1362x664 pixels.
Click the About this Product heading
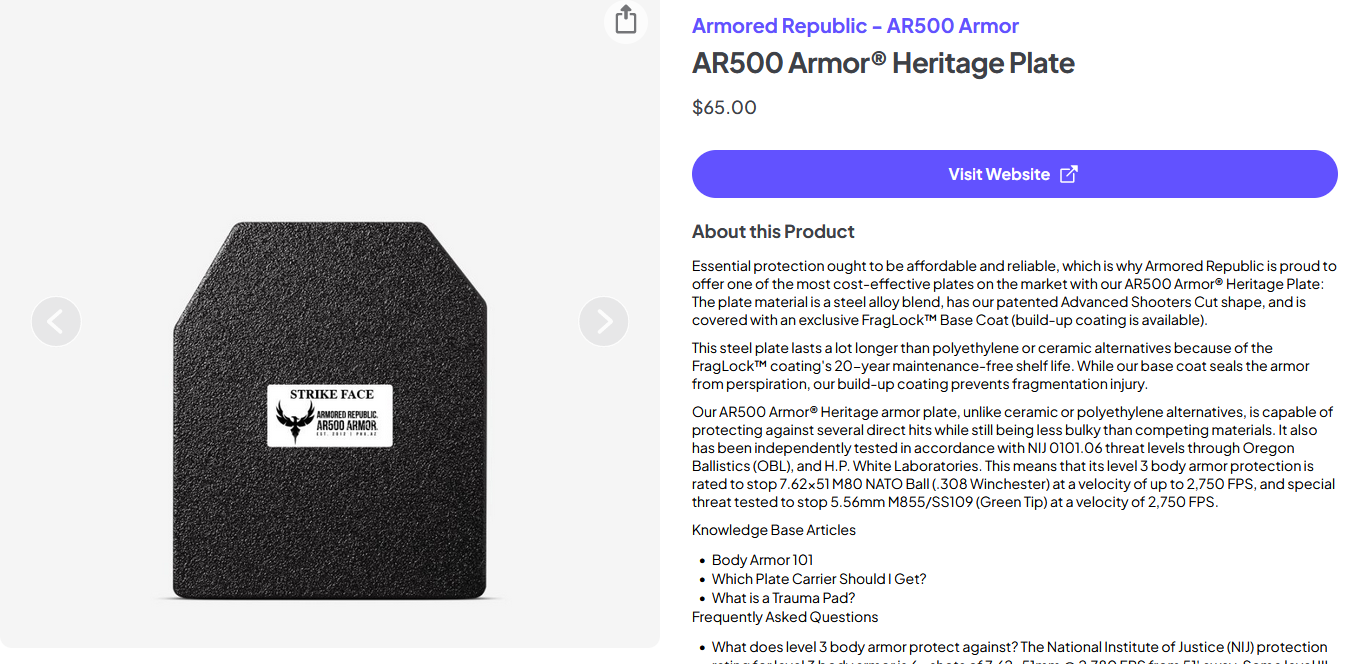[773, 232]
